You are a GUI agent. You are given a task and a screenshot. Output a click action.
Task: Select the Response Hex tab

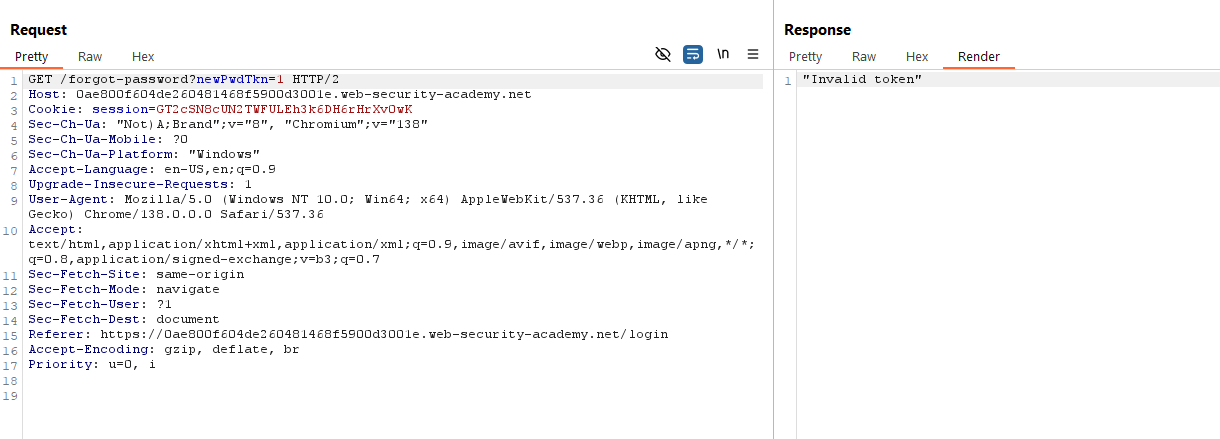(x=917, y=57)
